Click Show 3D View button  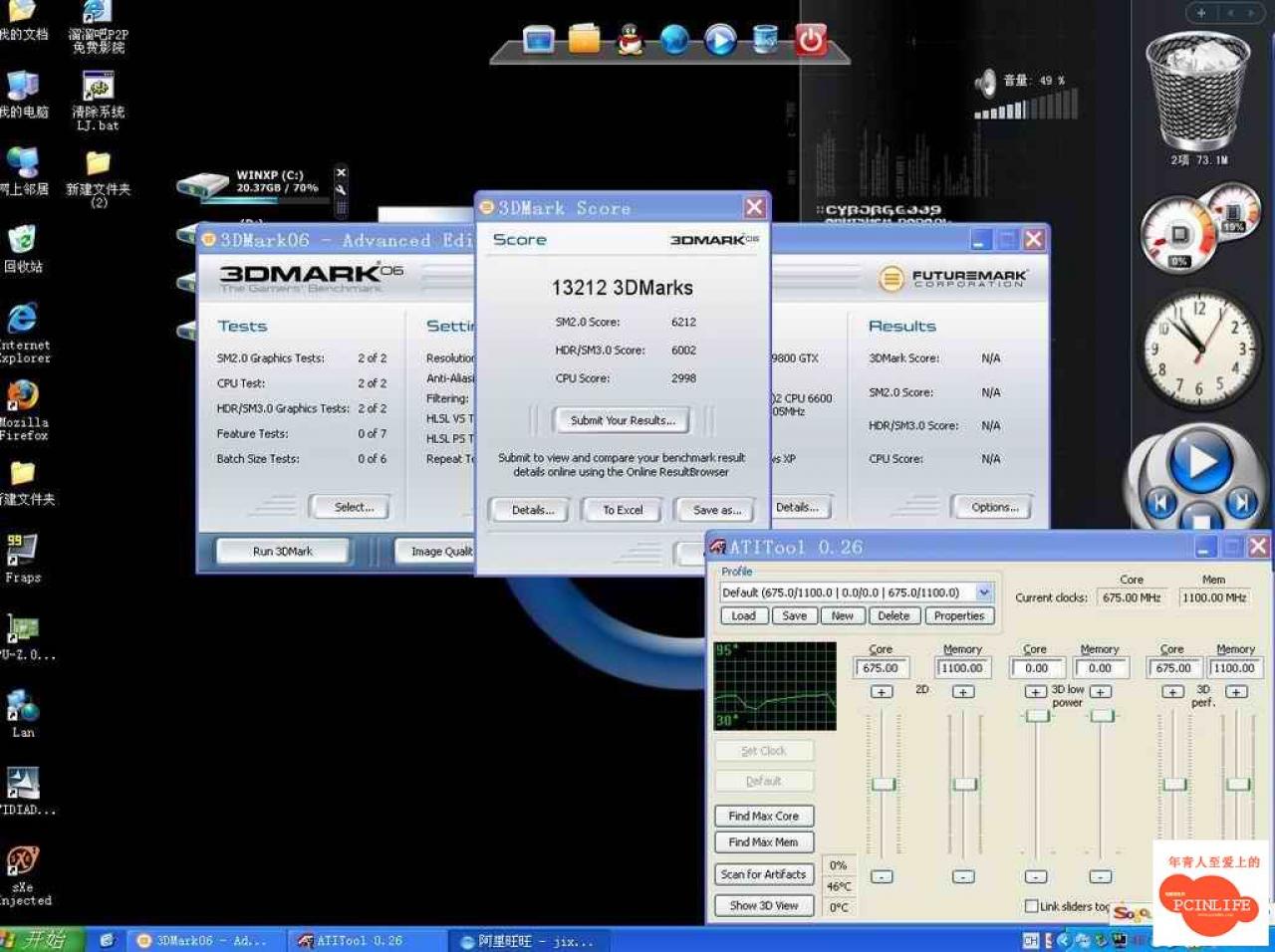point(764,906)
